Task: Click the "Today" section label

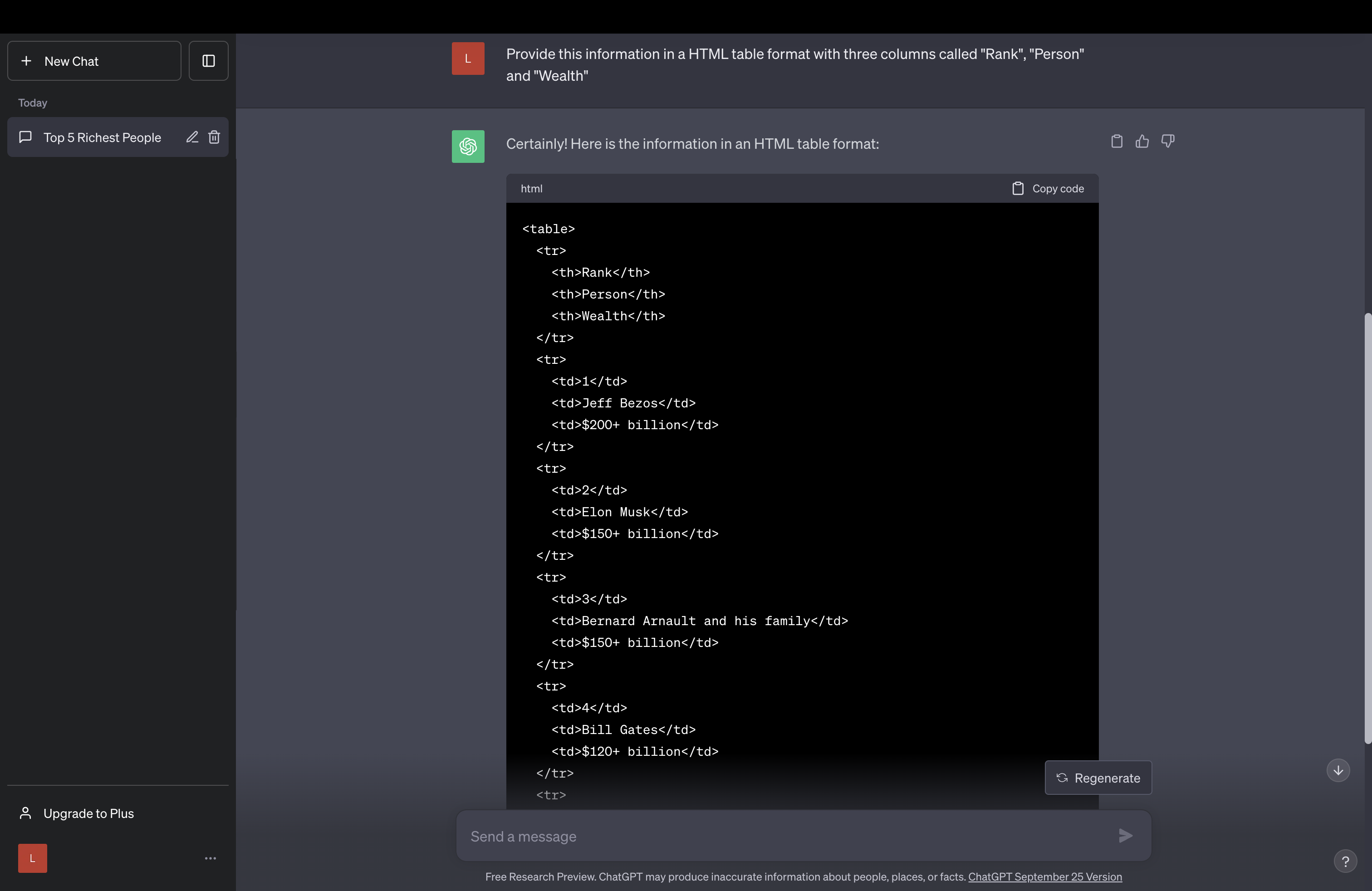Action: tap(33, 103)
